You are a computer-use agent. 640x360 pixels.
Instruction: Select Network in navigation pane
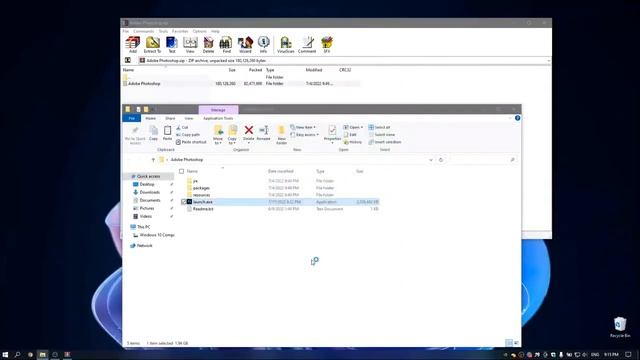(144, 246)
